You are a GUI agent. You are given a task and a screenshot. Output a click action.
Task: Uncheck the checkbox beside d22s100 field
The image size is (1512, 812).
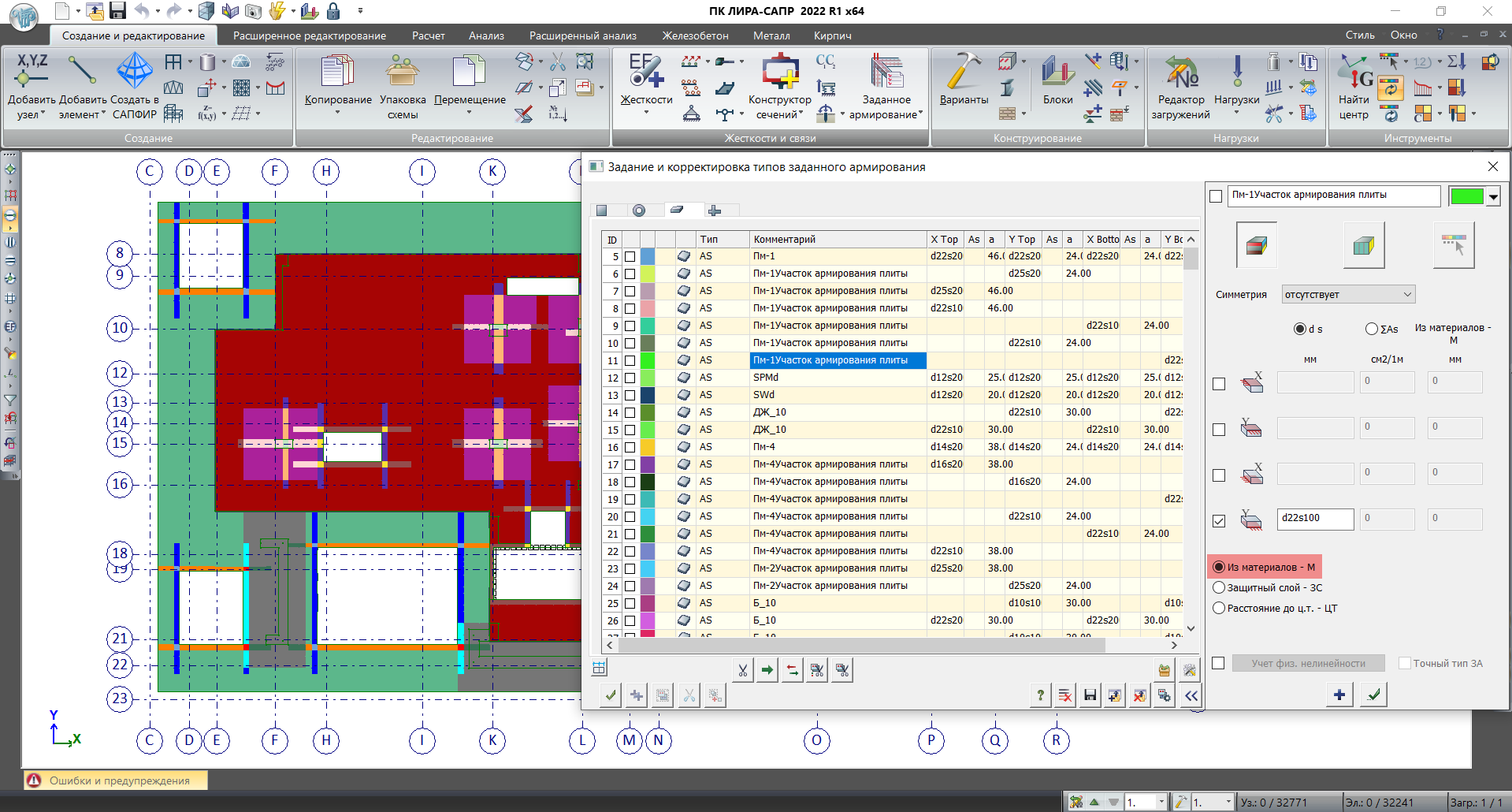(1219, 521)
